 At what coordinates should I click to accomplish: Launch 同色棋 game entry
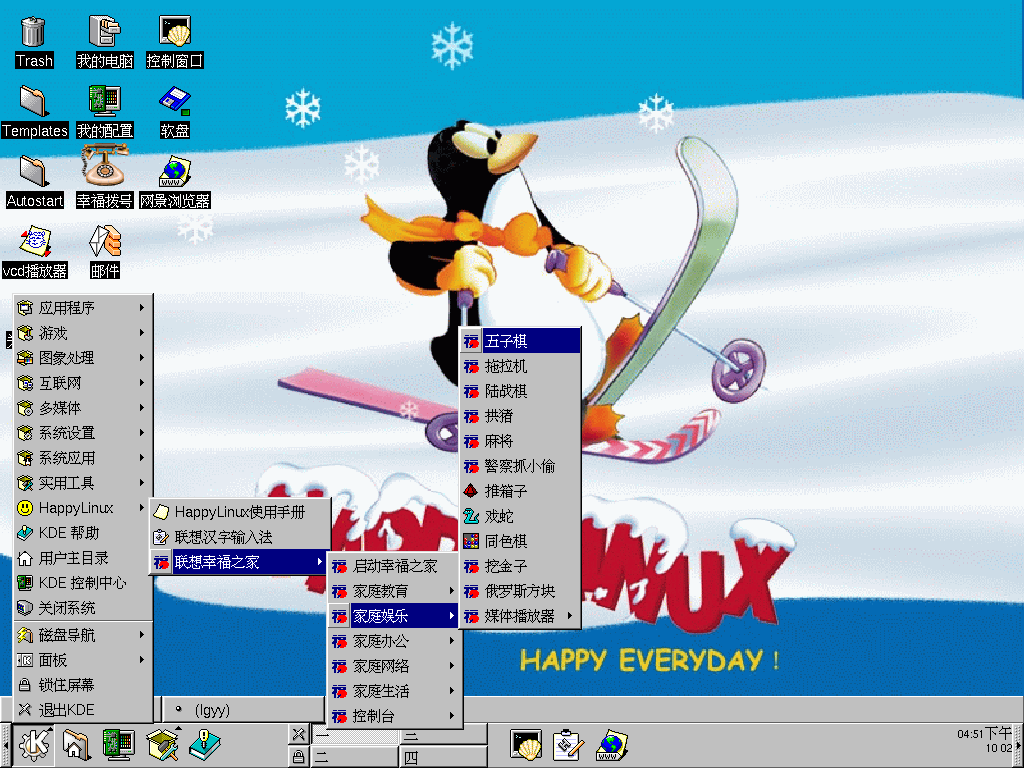pyautogui.click(x=520, y=541)
